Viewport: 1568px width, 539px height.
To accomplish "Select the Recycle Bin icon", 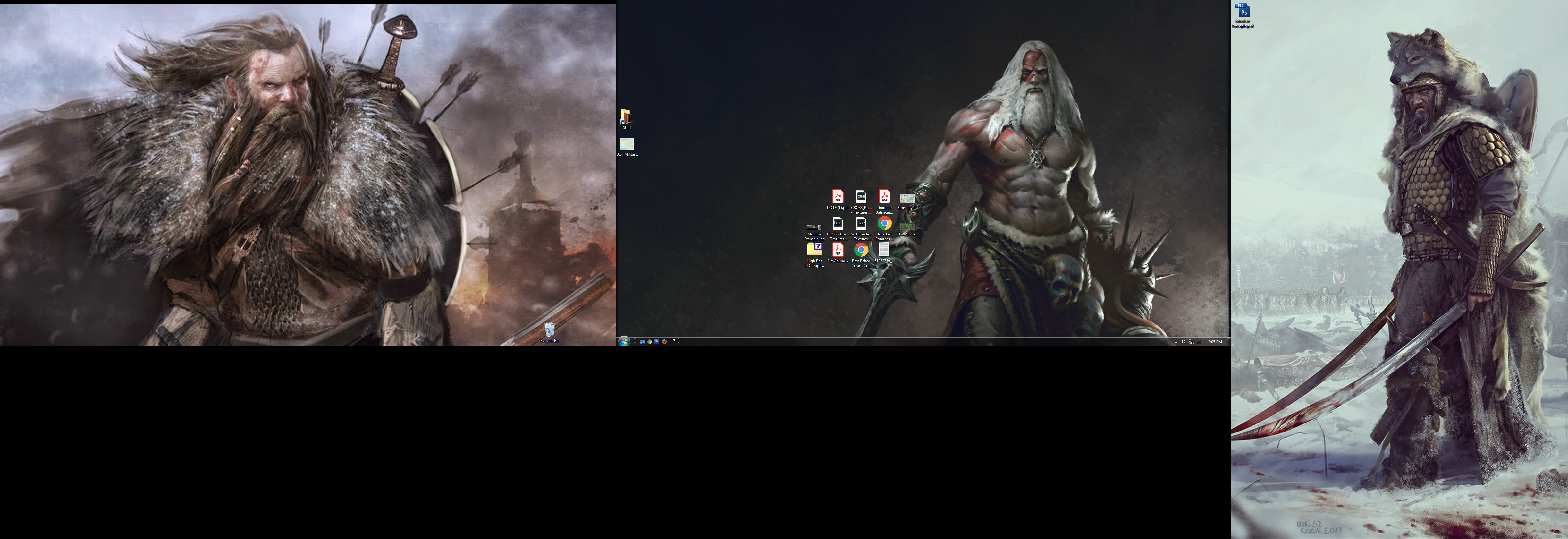I will coord(549,331).
